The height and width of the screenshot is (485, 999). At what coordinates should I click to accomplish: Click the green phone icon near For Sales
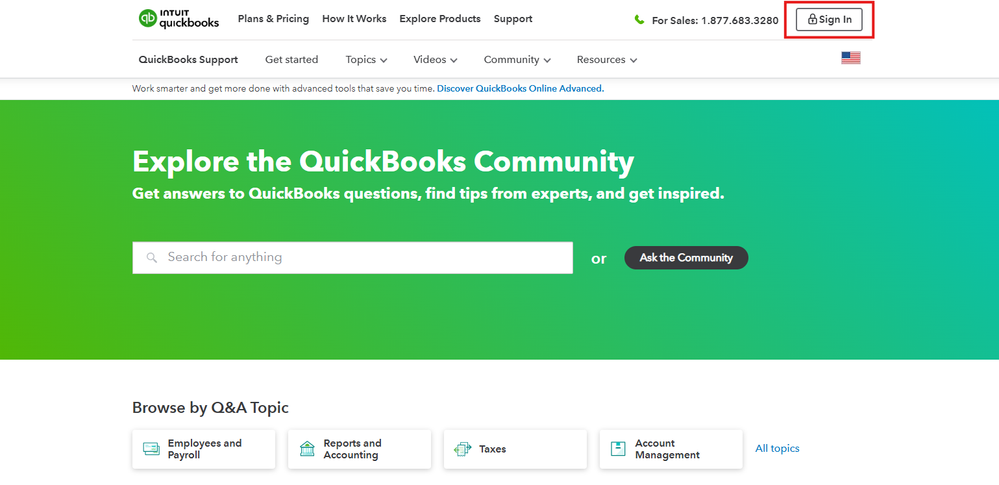pos(640,20)
